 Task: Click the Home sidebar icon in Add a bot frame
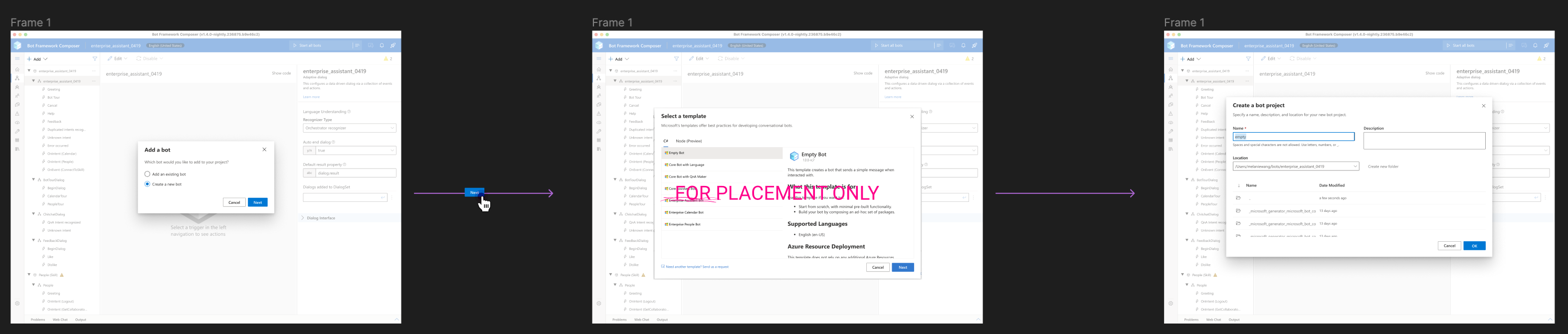(17, 69)
